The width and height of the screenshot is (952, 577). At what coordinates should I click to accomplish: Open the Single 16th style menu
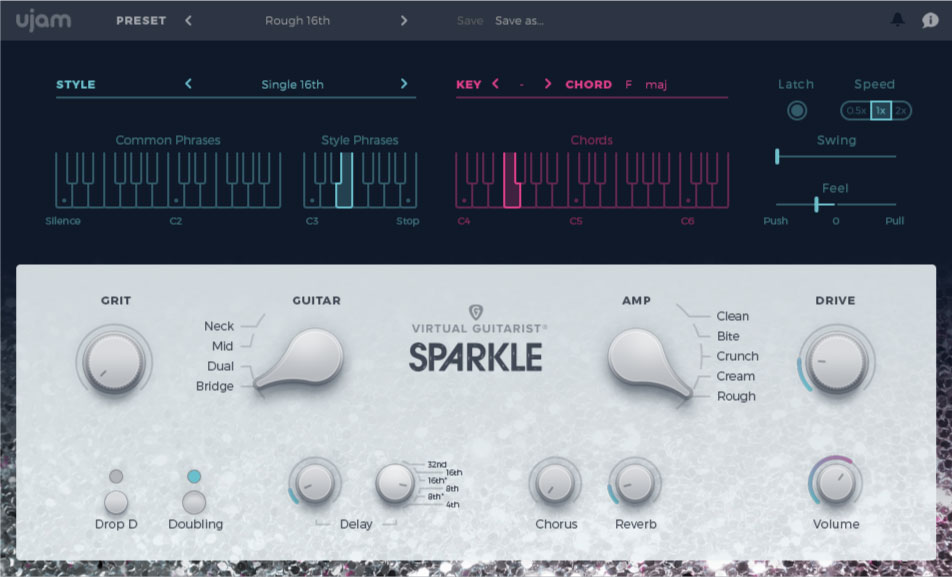[x=292, y=84]
